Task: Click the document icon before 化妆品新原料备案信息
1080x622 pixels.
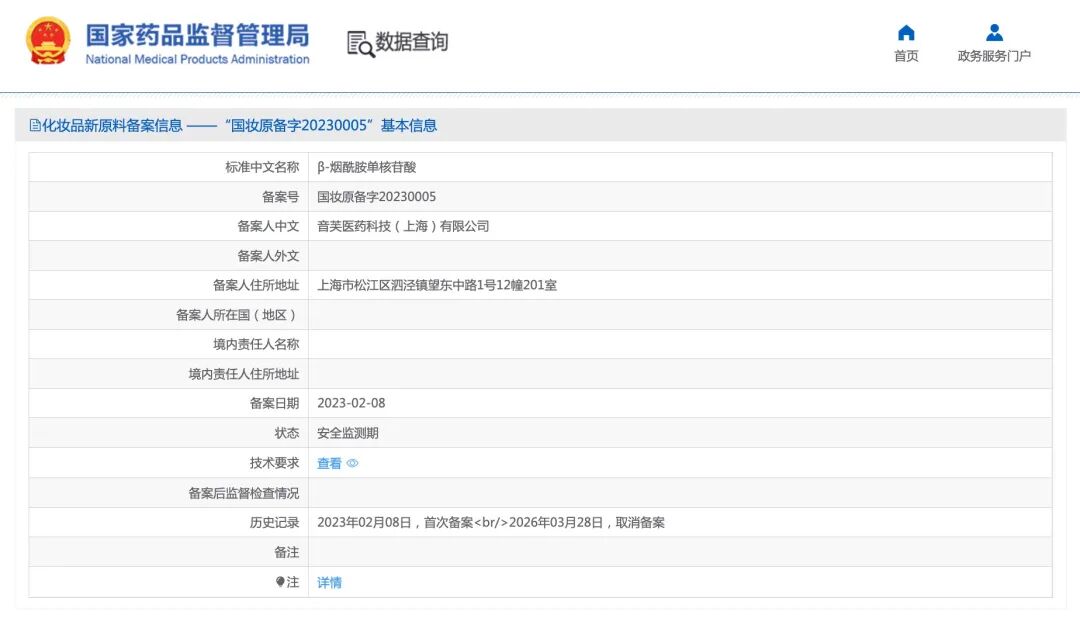Action: click(x=34, y=125)
